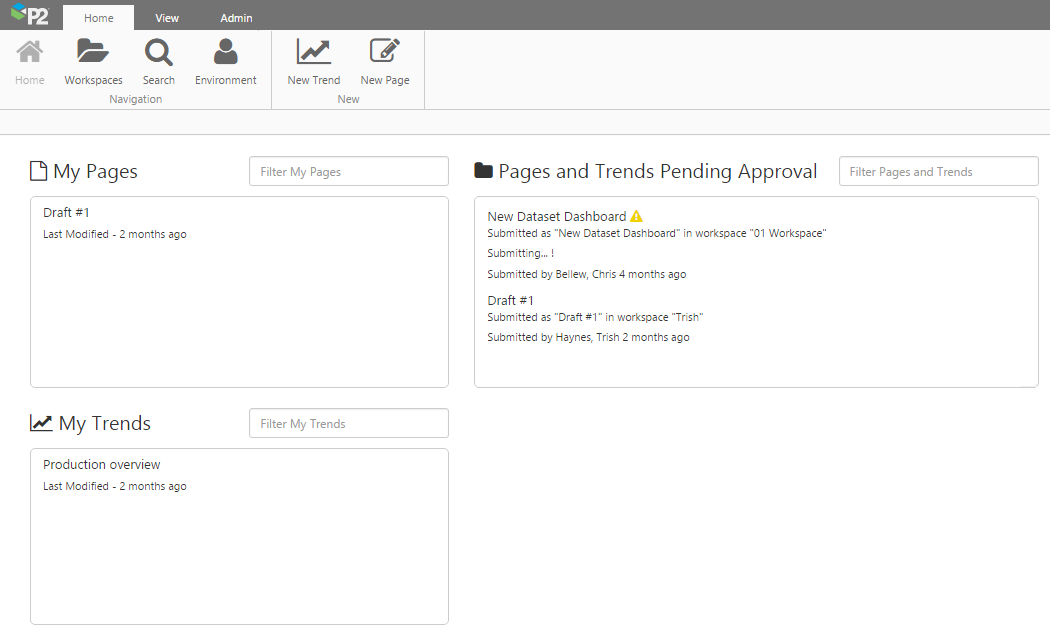Open Workspaces folder icon
Image resolution: width=1050 pixels, height=628 pixels.
coord(93,52)
